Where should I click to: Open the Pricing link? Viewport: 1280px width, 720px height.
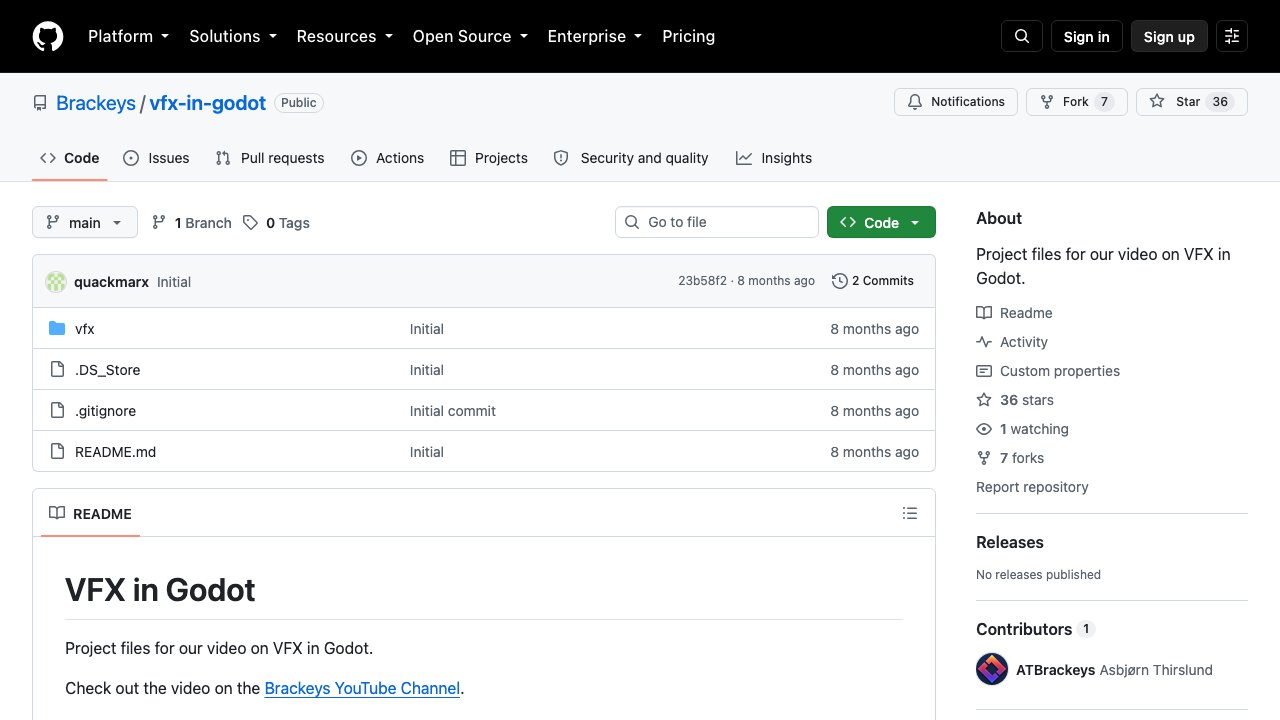688,36
